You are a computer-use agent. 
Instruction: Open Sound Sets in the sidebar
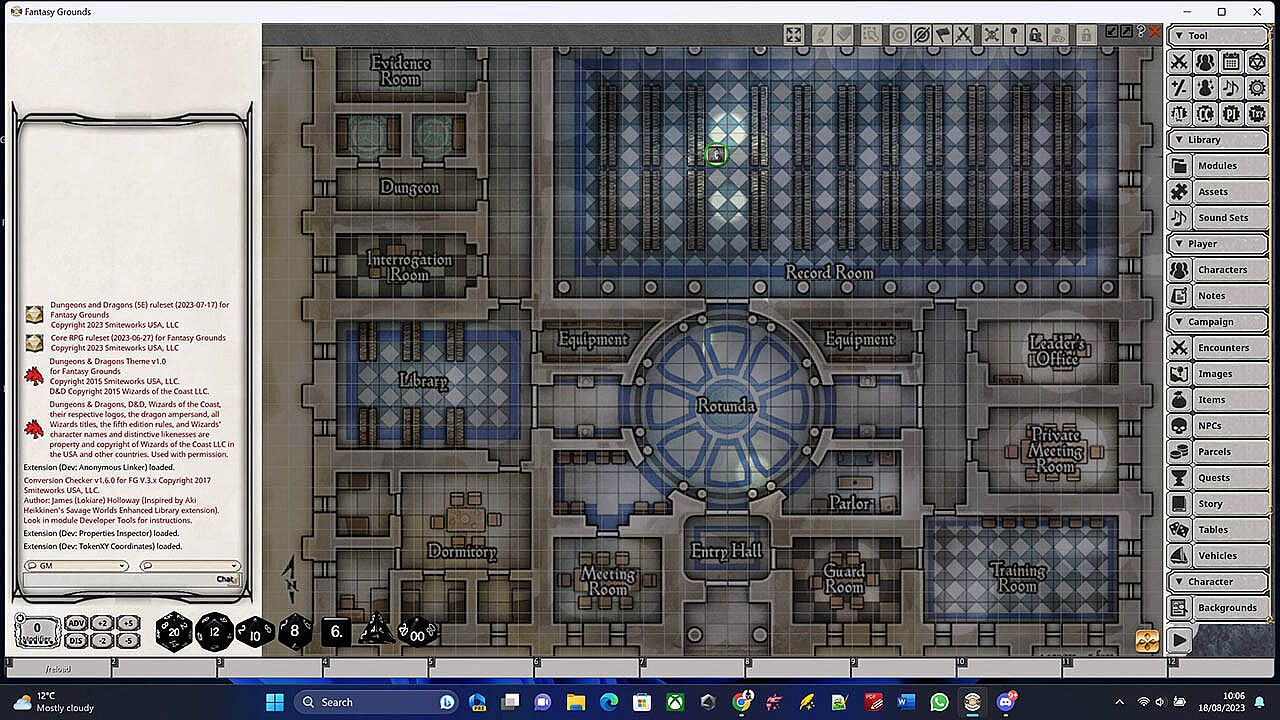[x=1218, y=218]
